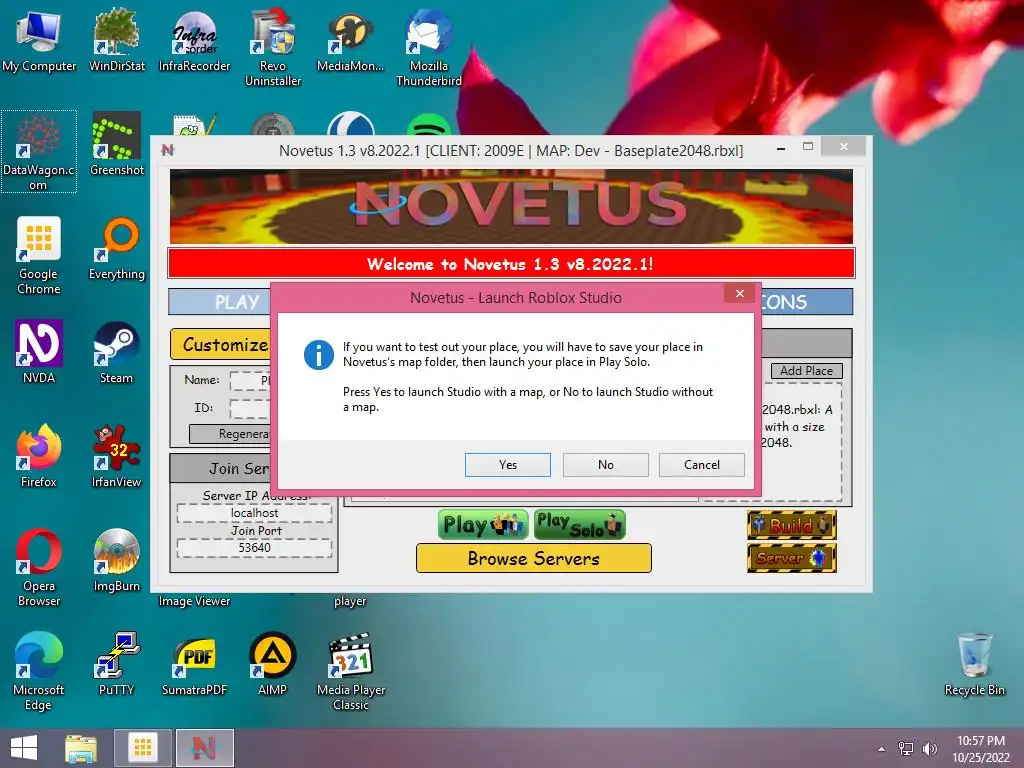Click the Browse Servers button
This screenshot has width=1024, height=768.
pos(534,558)
